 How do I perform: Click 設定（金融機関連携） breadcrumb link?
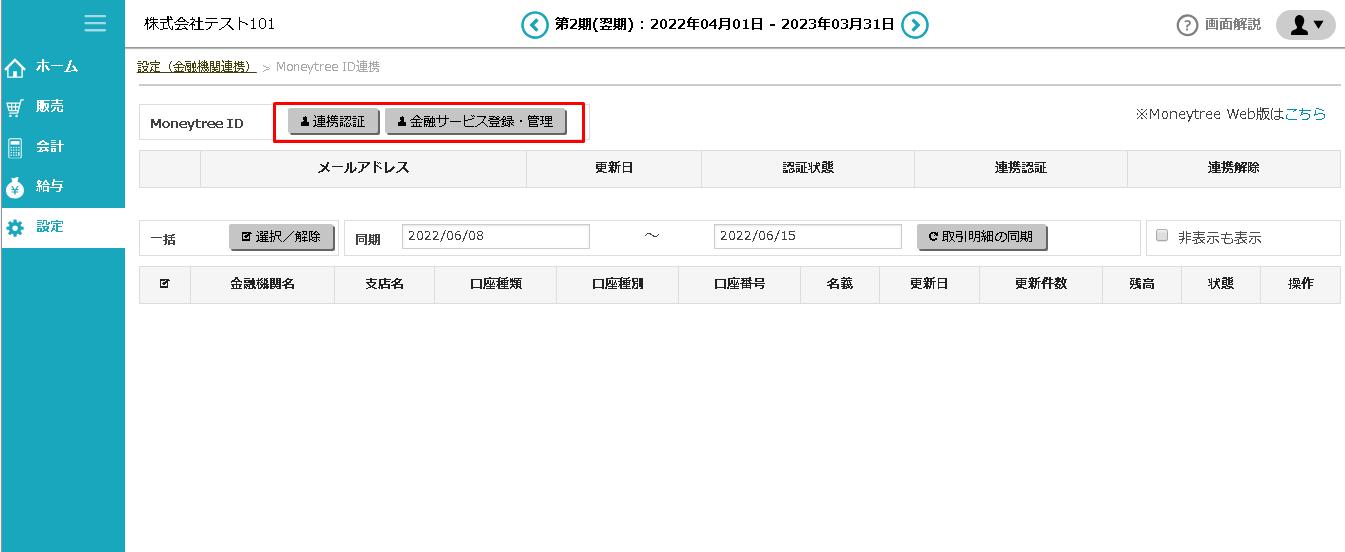(196, 67)
